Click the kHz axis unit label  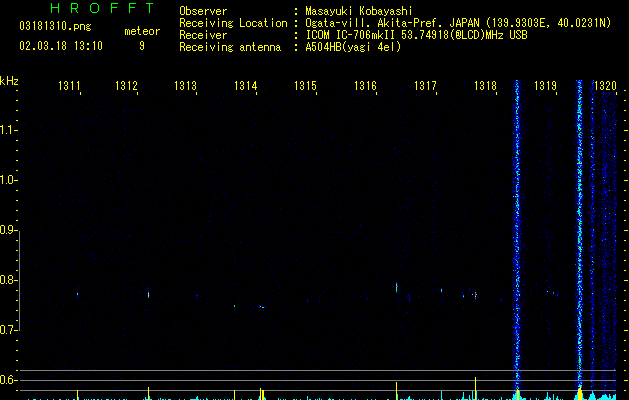9,81
